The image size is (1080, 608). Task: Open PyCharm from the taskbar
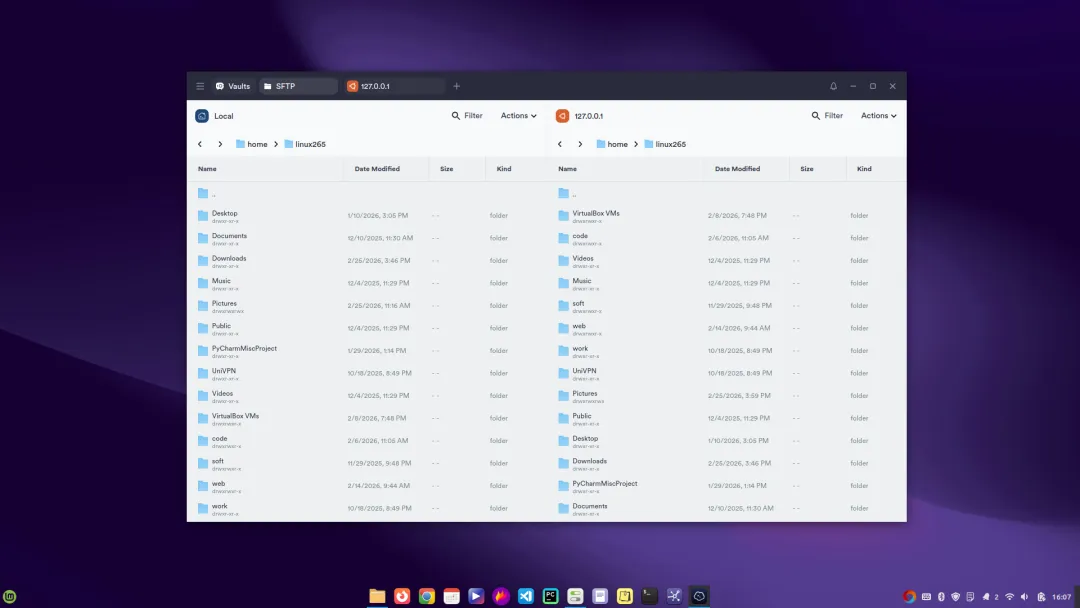coord(550,596)
